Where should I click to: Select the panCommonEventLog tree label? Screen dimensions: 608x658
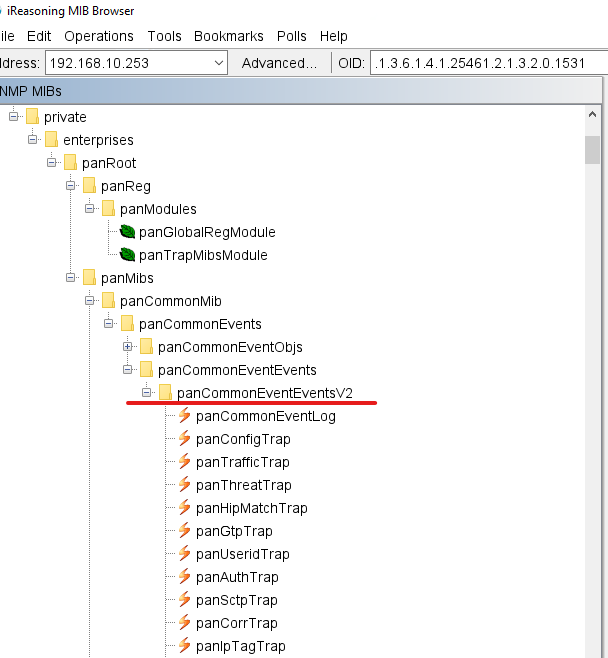[266, 416]
